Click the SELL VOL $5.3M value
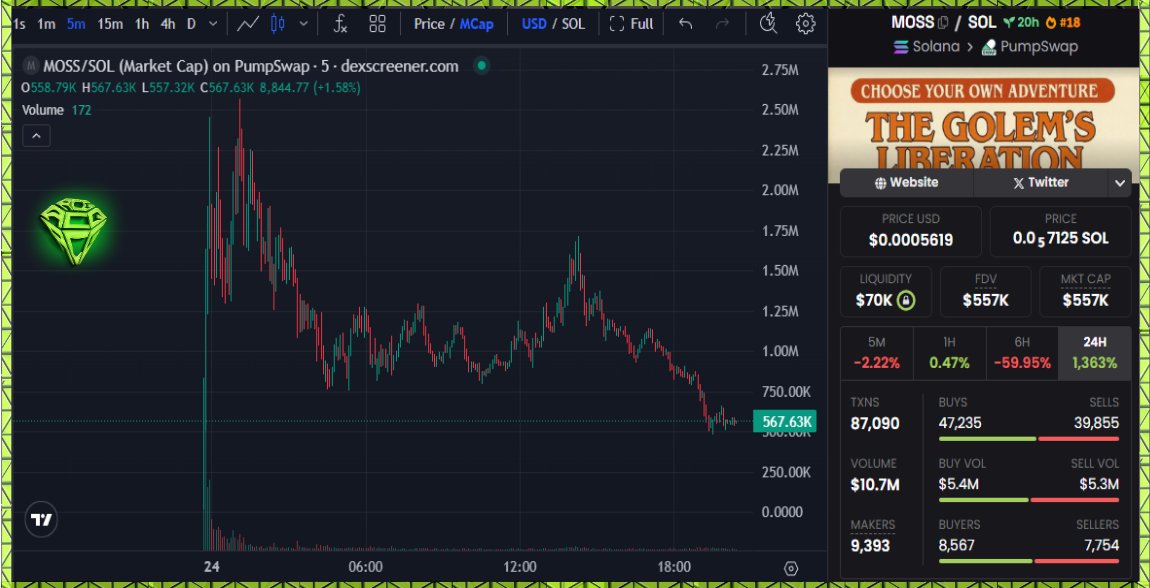 coord(1099,484)
